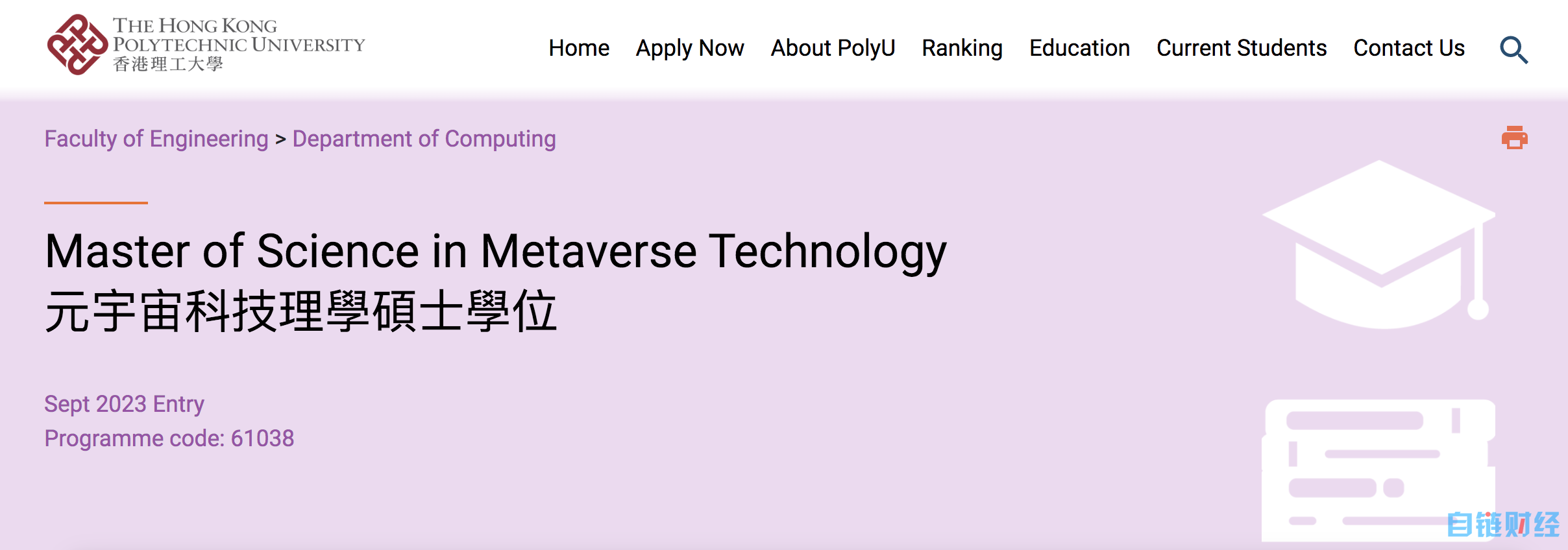The height and width of the screenshot is (550, 1568).
Task: Follow Department of Computing breadcrumb link
Action: pyautogui.click(x=424, y=139)
